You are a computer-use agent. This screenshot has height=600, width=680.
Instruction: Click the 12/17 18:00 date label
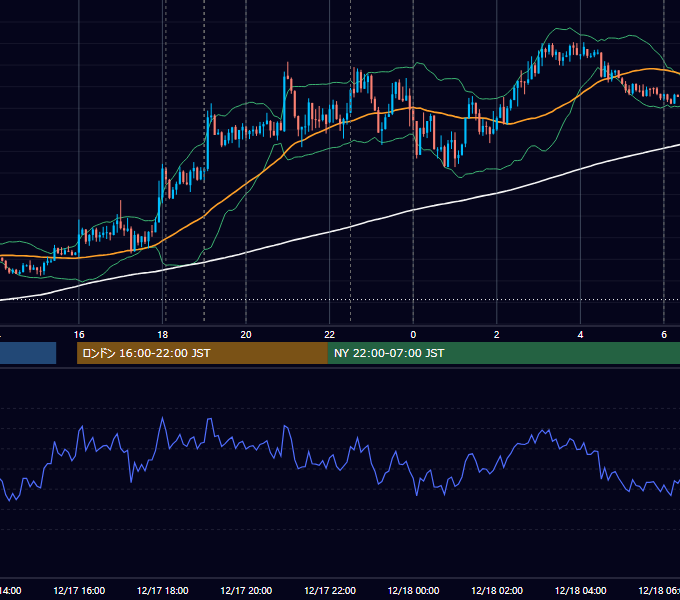point(163,590)
